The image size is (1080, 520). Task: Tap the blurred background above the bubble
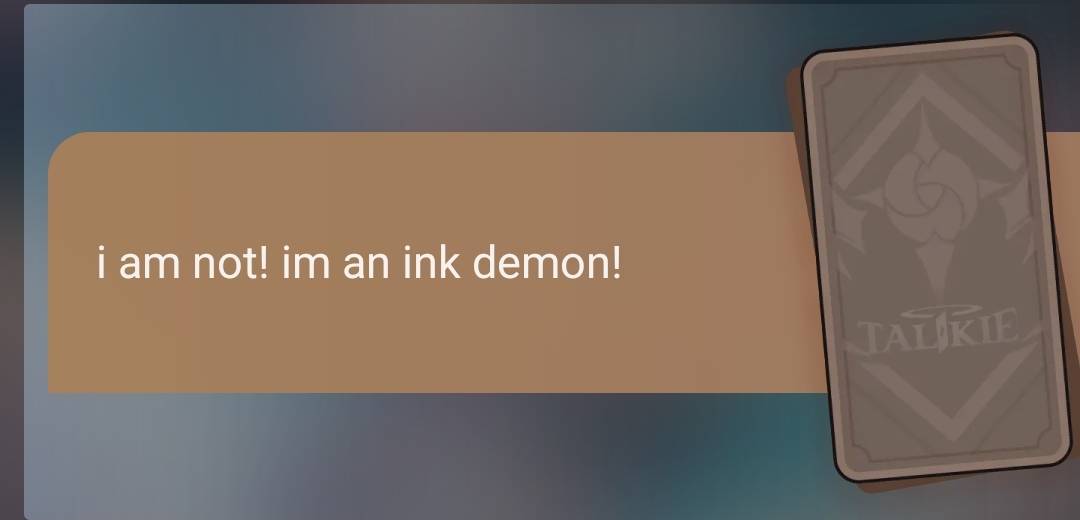(413, 69)
